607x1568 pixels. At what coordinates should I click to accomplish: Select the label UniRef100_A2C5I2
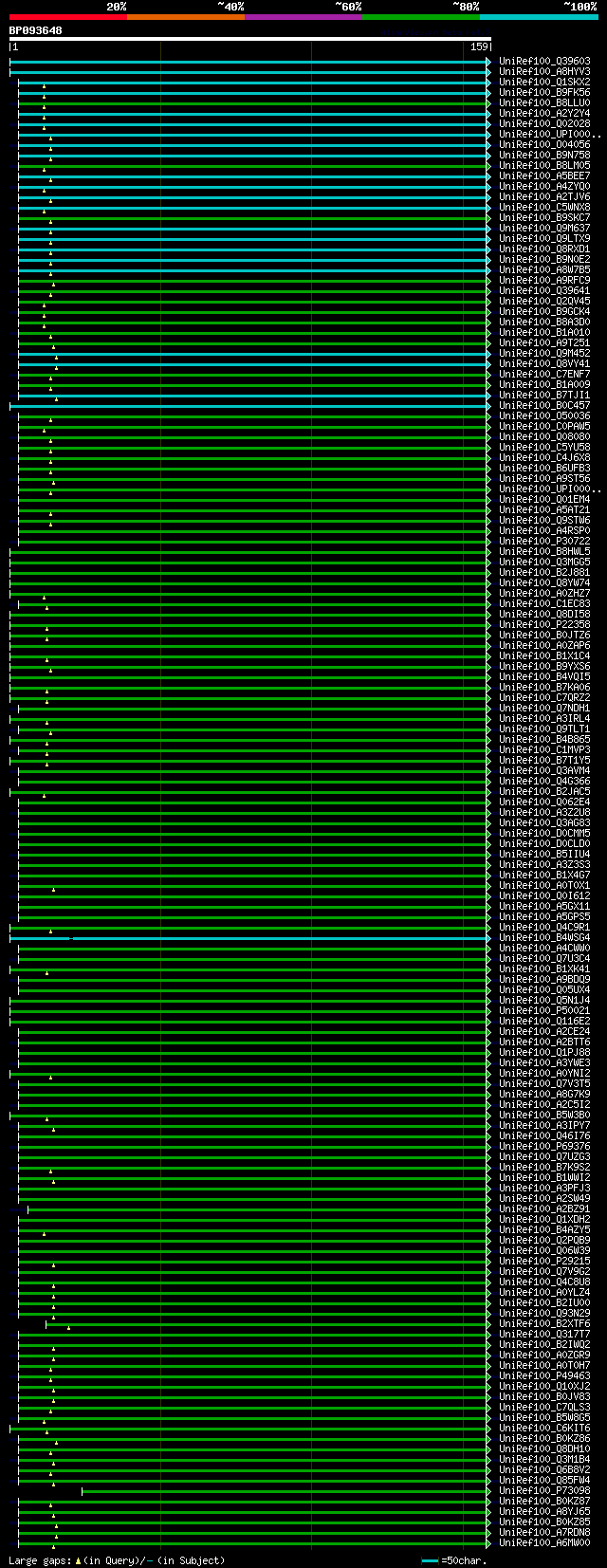point(544,1104)
